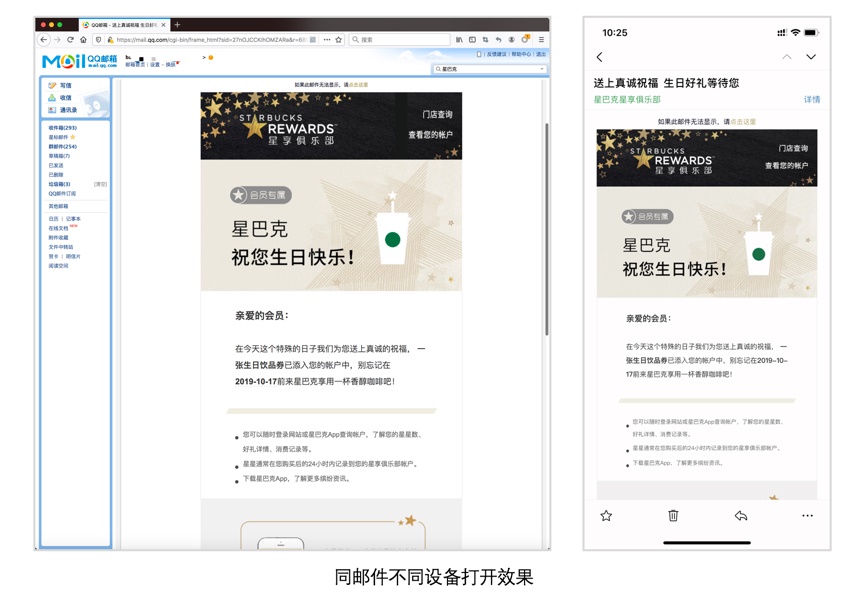The height and width of the screenshot is (597, 865).
Task: Show QR code icon in address bar
Action: 313,40
